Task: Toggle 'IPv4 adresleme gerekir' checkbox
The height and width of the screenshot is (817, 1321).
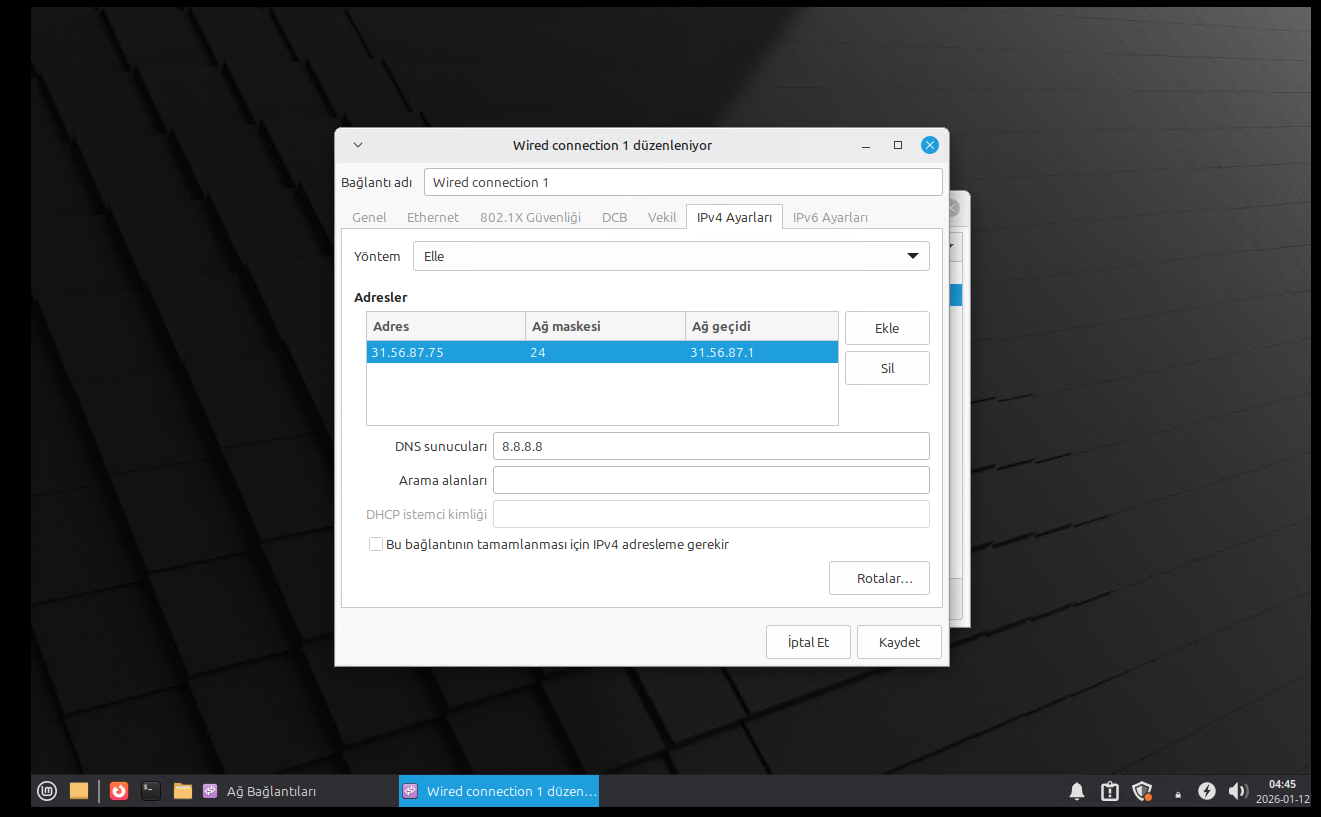Action: point(376,545)
